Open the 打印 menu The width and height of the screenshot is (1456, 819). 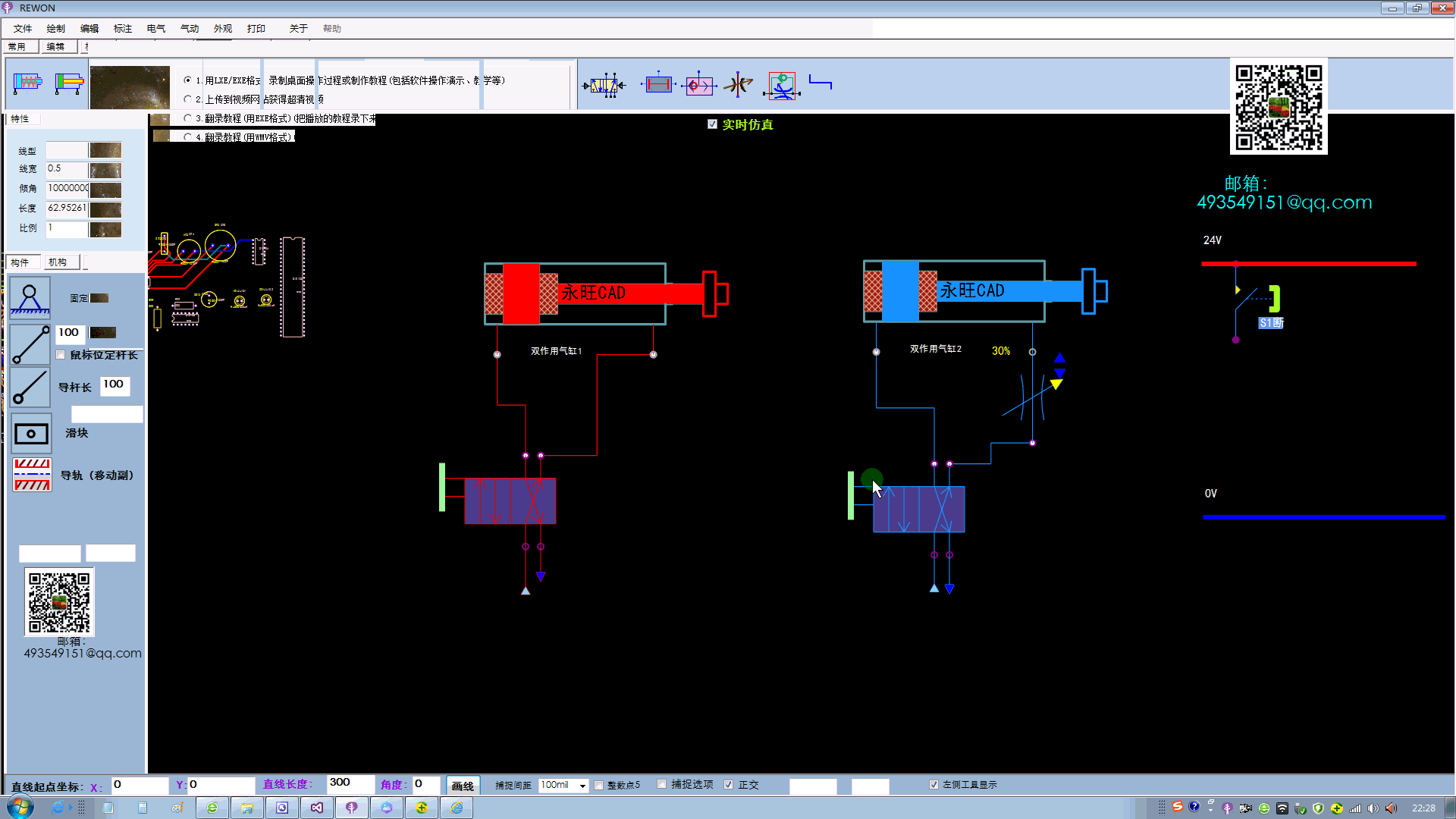[256, 28]
